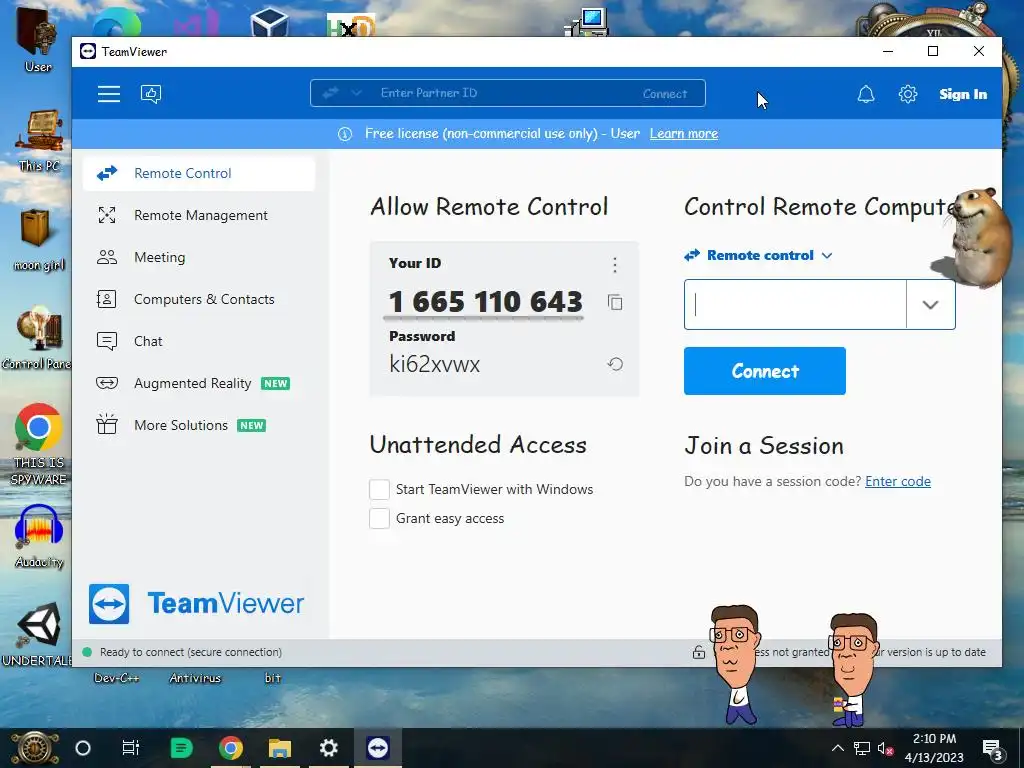Click 'Ready to connect (secure connection)' status text
The height and width of the screenshot is (768, 1024).
[x=191, y=652]
